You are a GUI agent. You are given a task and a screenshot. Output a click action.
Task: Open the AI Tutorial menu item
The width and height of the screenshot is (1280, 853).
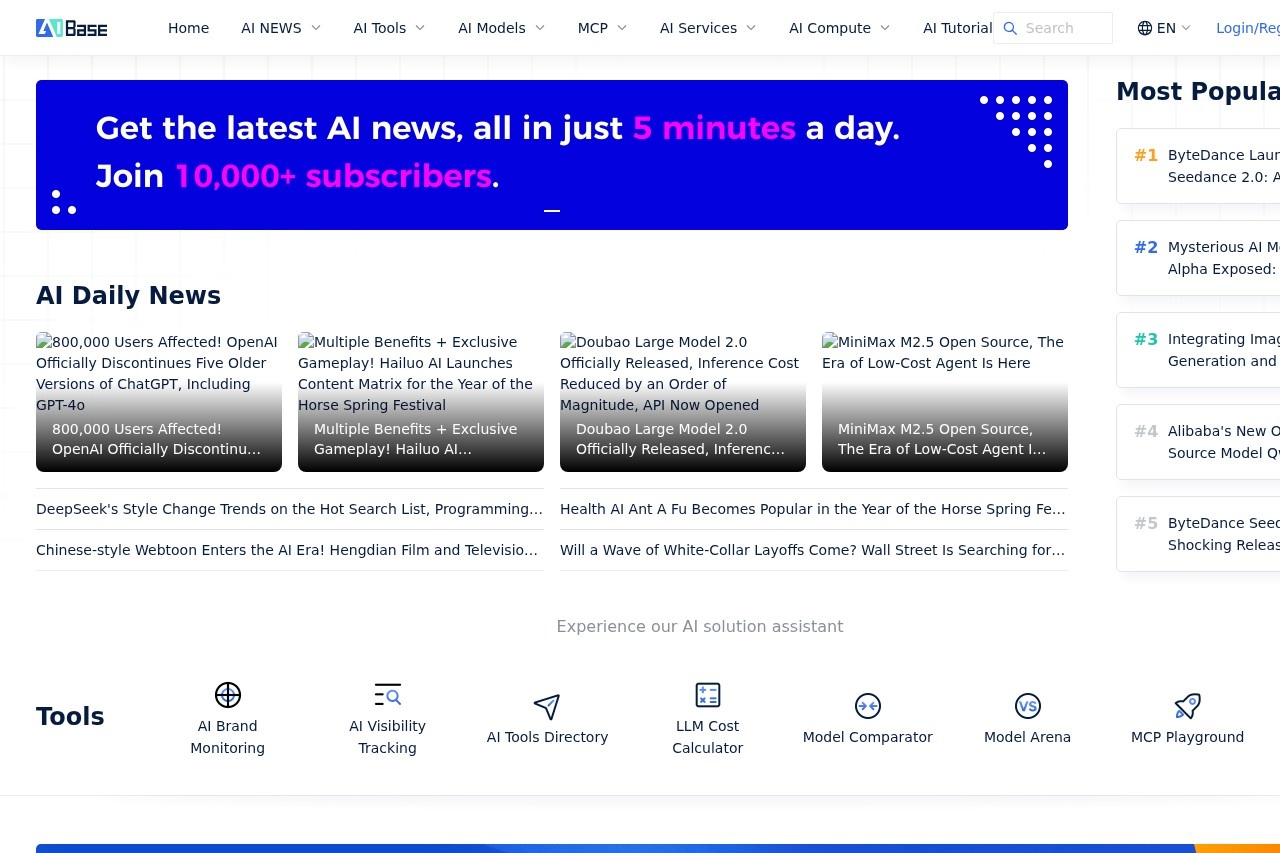click(957, 28)
